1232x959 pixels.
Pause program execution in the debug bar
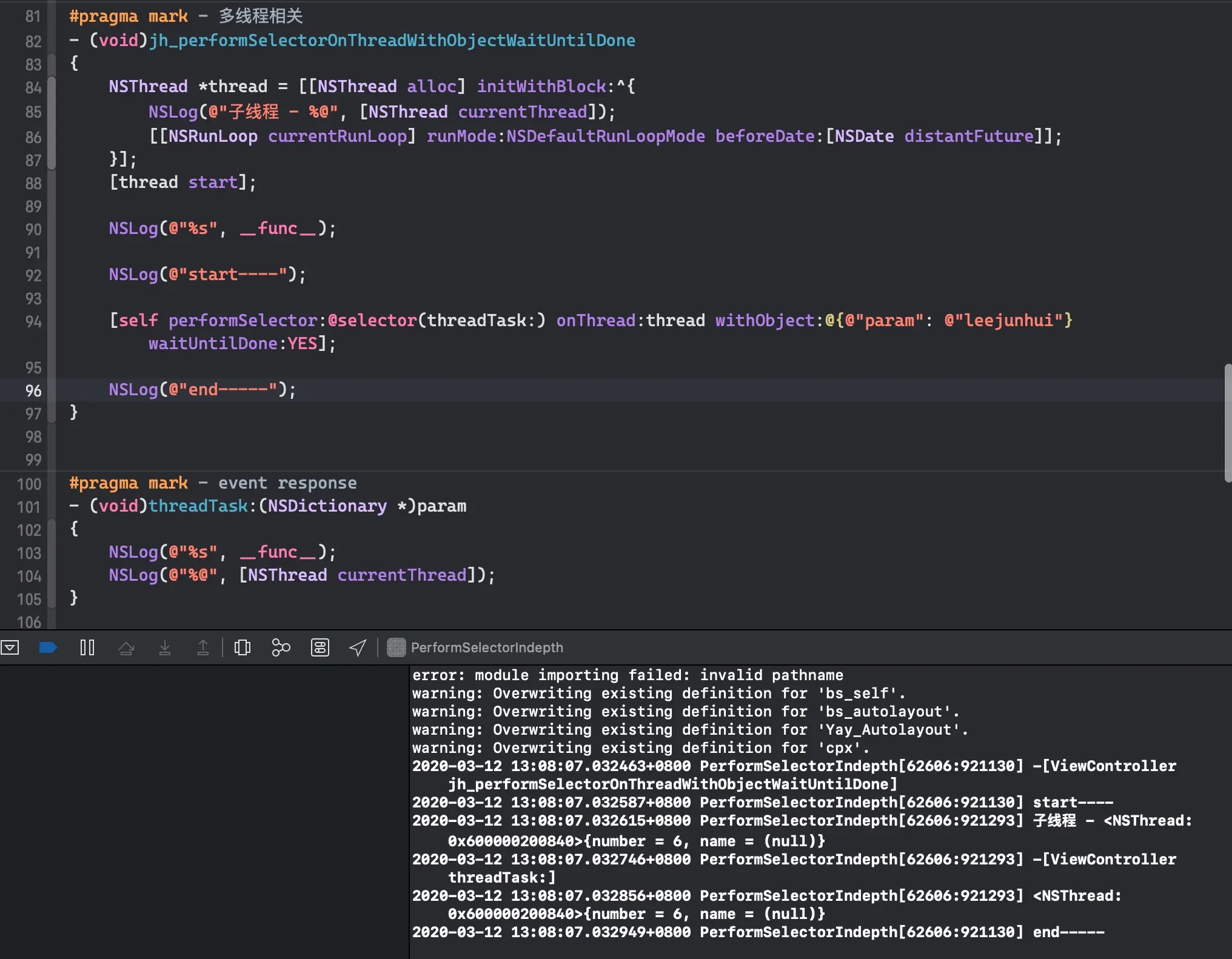(87, 647)
